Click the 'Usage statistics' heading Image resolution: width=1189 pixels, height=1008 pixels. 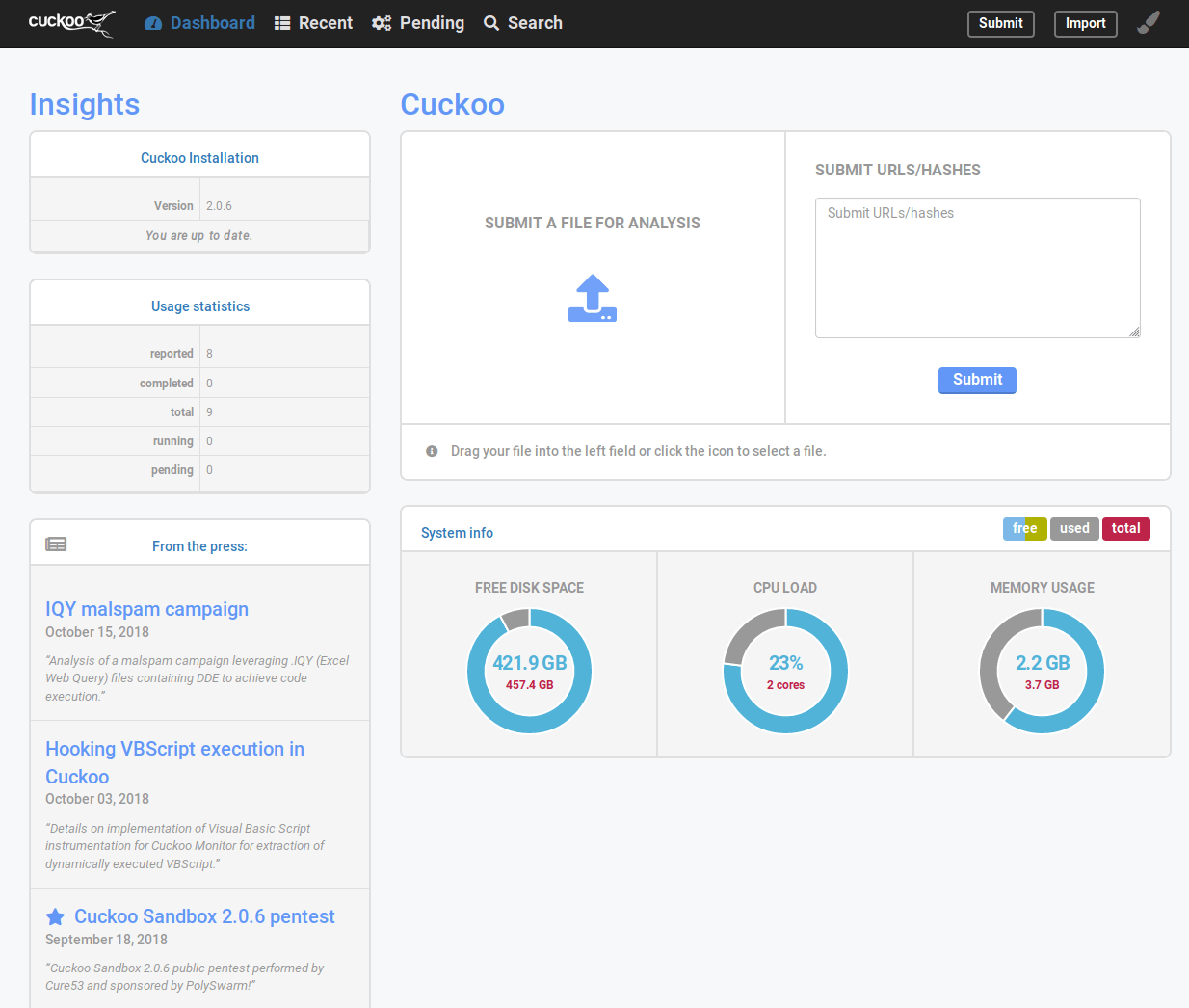click(x=200, y=306)
